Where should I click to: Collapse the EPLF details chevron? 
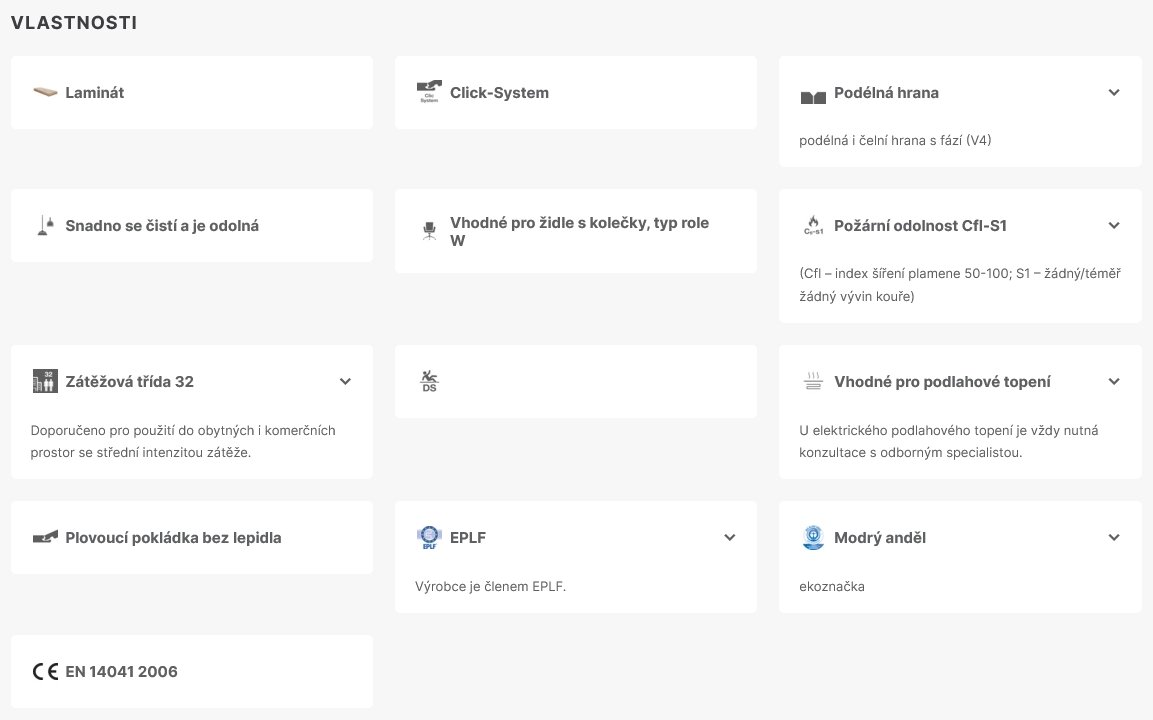coord(730,538)
